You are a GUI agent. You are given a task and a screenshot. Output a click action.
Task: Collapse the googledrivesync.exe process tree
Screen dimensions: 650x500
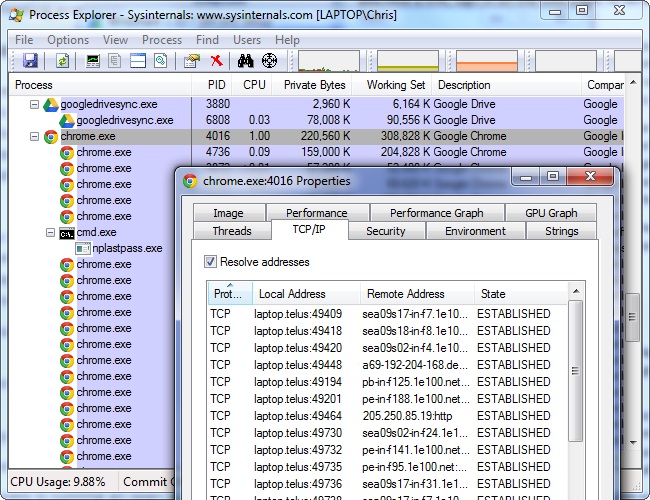click(x=34, y=104)
